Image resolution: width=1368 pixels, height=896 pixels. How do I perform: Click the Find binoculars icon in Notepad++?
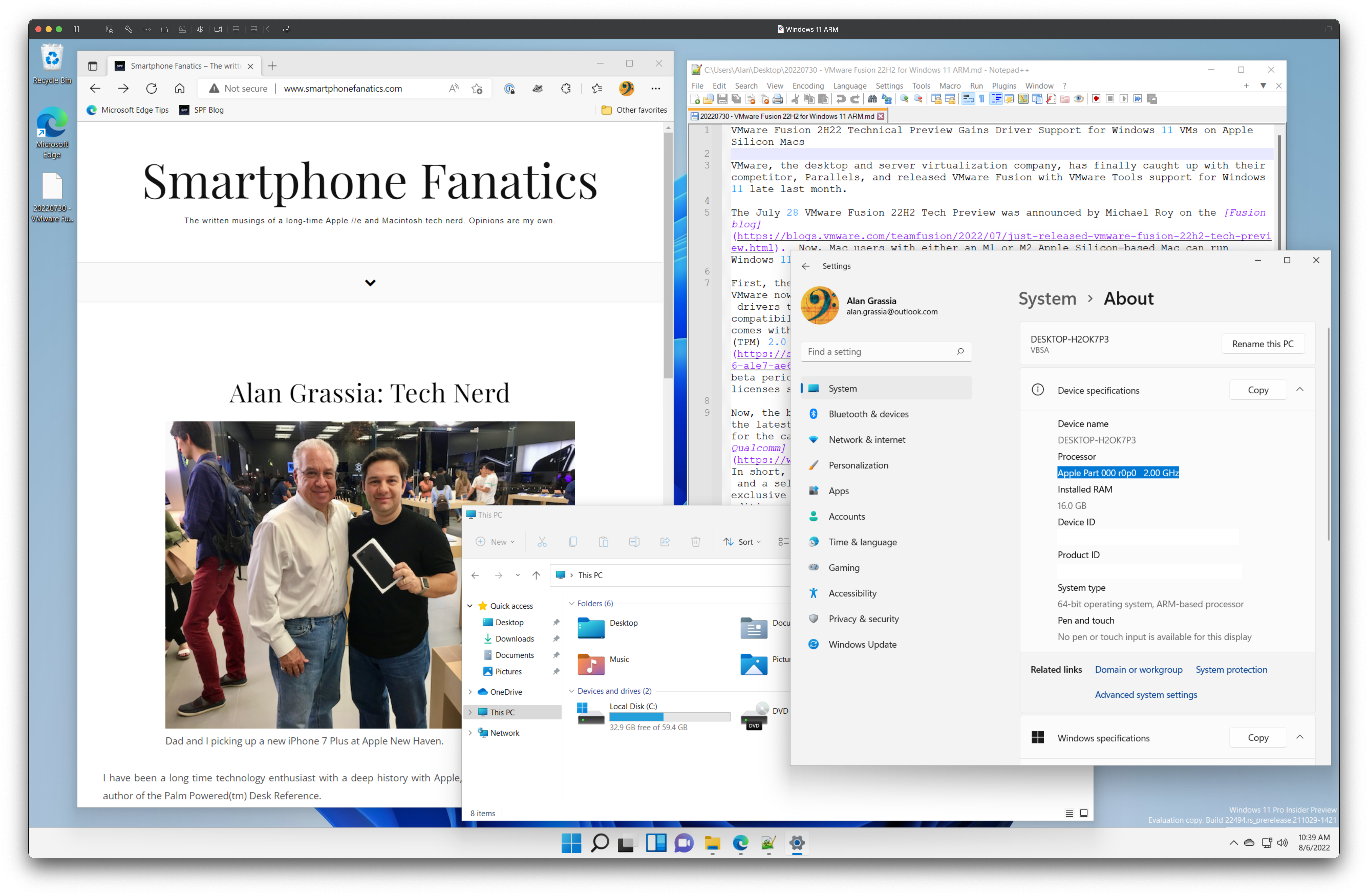tap(872, 99)
